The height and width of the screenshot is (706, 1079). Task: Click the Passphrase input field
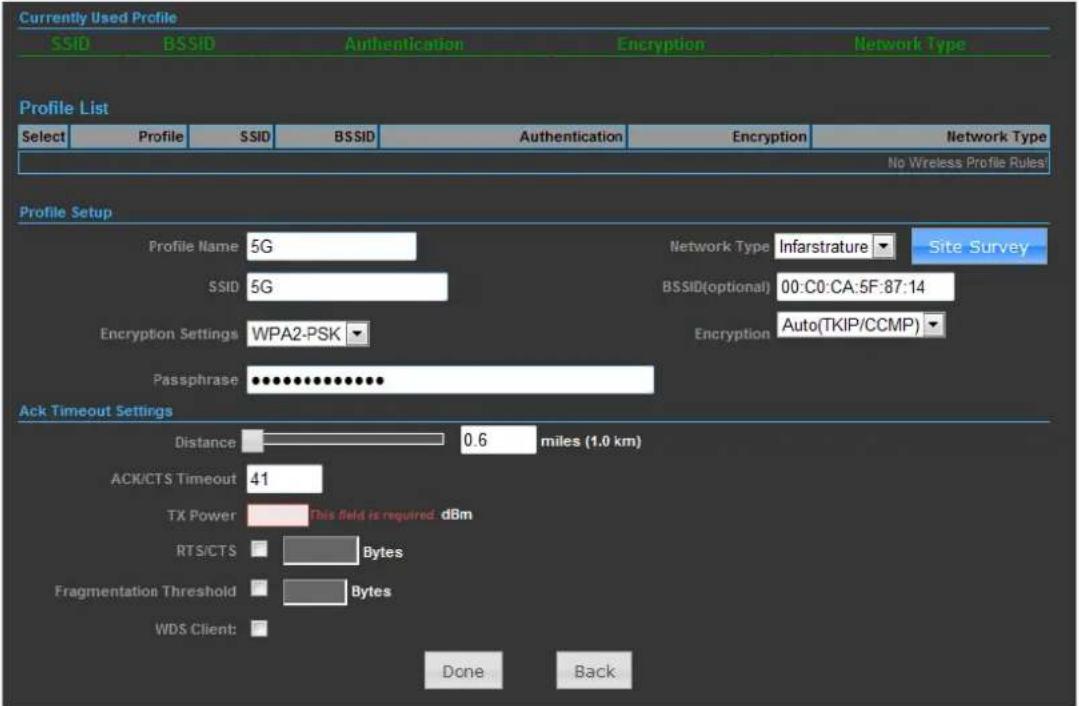451,380
